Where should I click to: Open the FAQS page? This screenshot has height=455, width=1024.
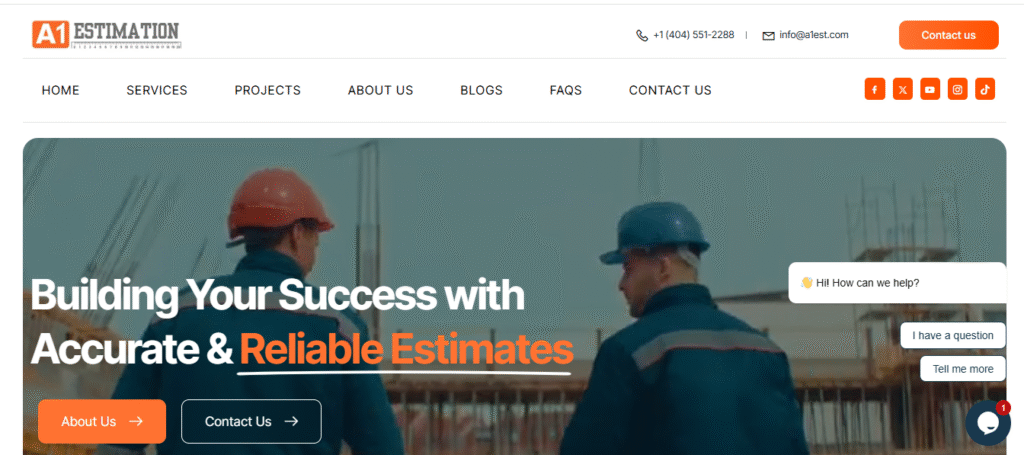tap(566, 91)
